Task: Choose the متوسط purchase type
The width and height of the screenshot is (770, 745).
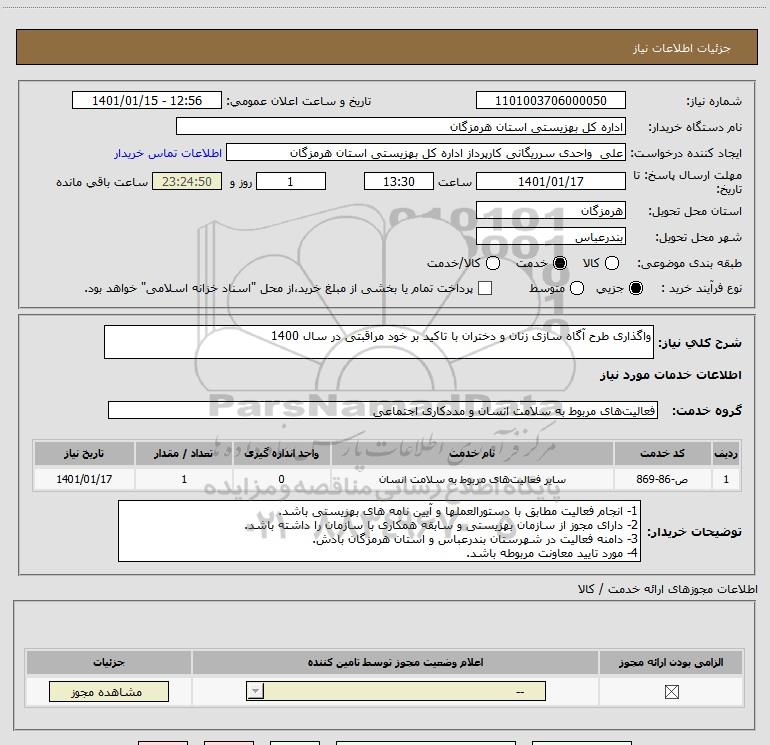Action: pyautogui.click(x=577, y=288)
